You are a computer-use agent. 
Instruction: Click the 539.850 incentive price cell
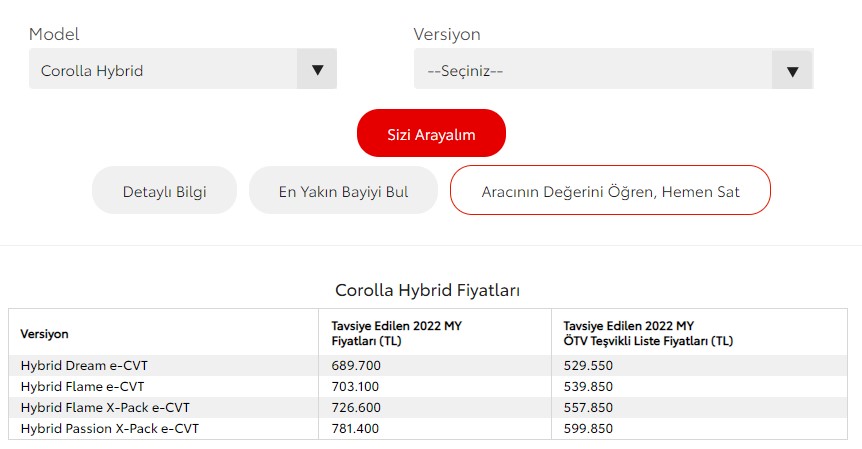[588, 386]
